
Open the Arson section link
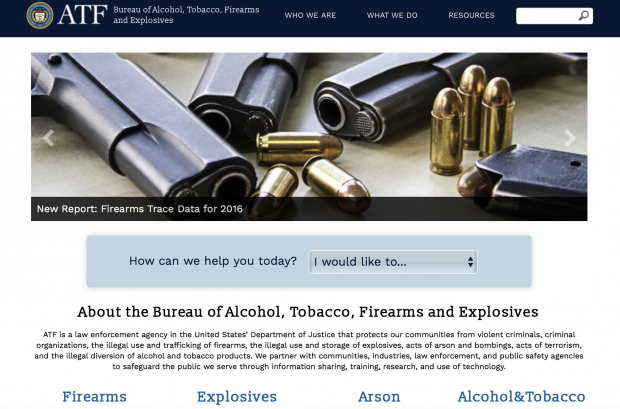click(x=379, y=397)
